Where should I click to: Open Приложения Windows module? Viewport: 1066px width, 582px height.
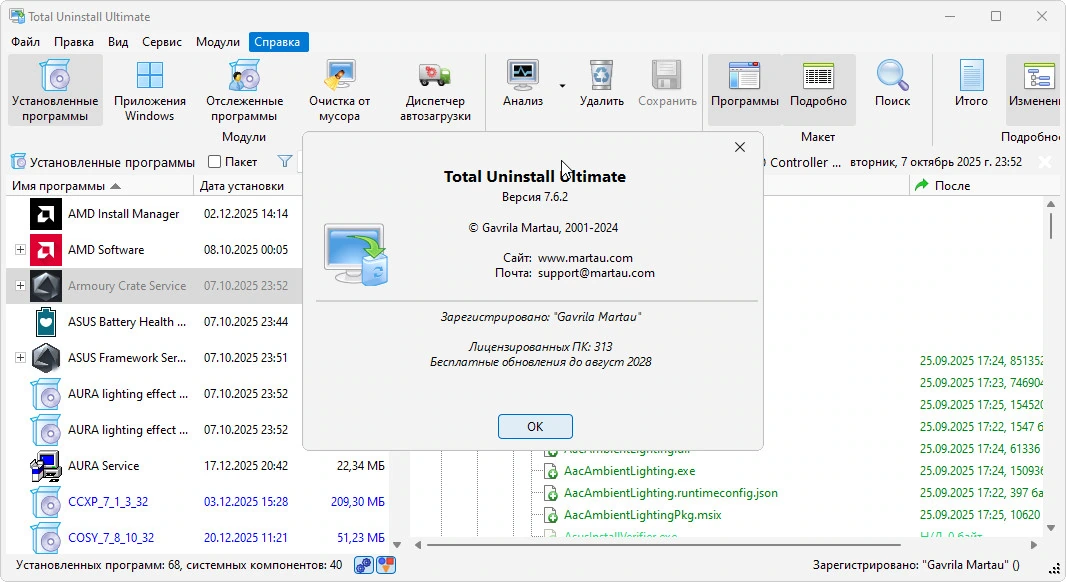pos(150,90)
